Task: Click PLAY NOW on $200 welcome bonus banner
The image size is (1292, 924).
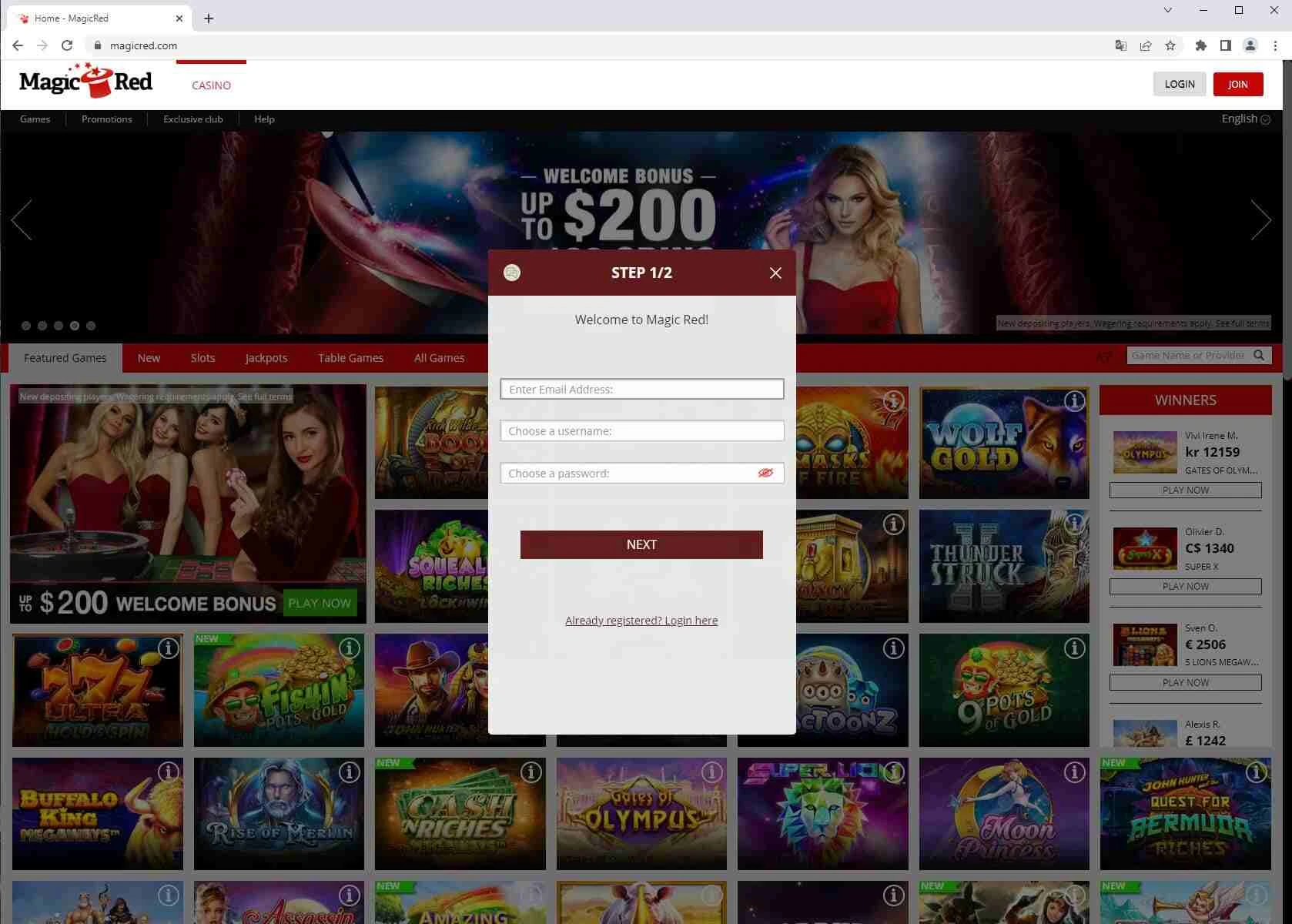Action: 320,603
